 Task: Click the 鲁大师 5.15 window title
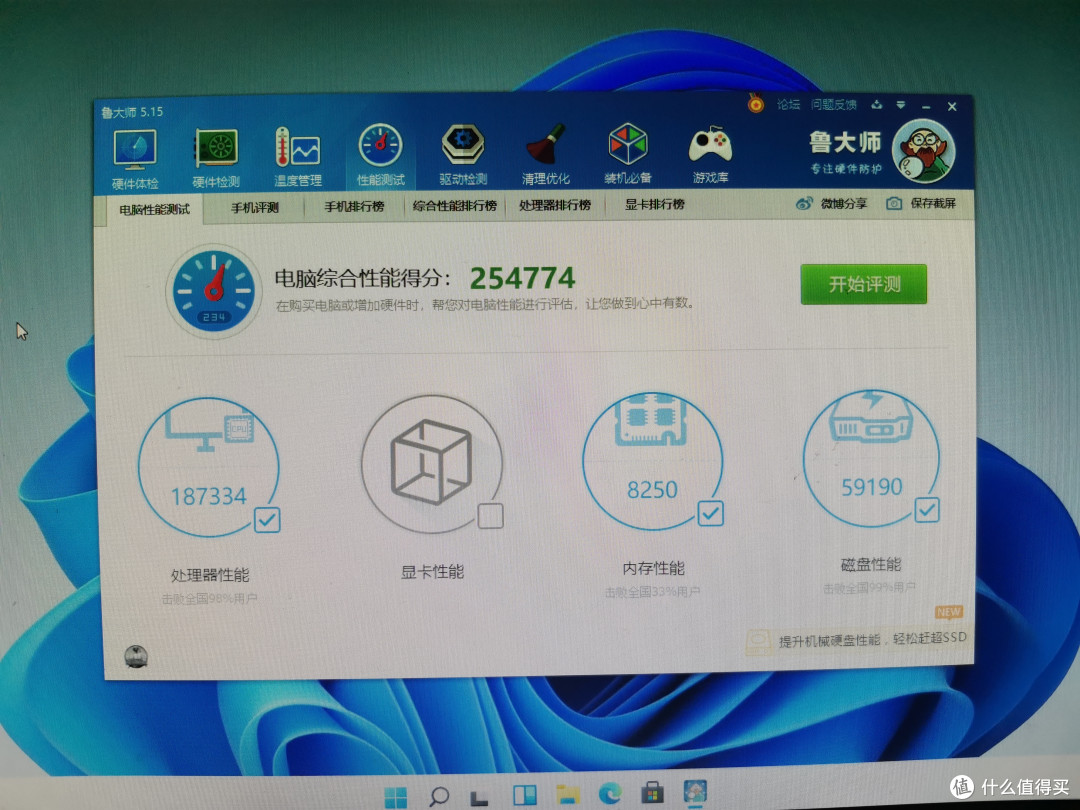pos(132,112)
